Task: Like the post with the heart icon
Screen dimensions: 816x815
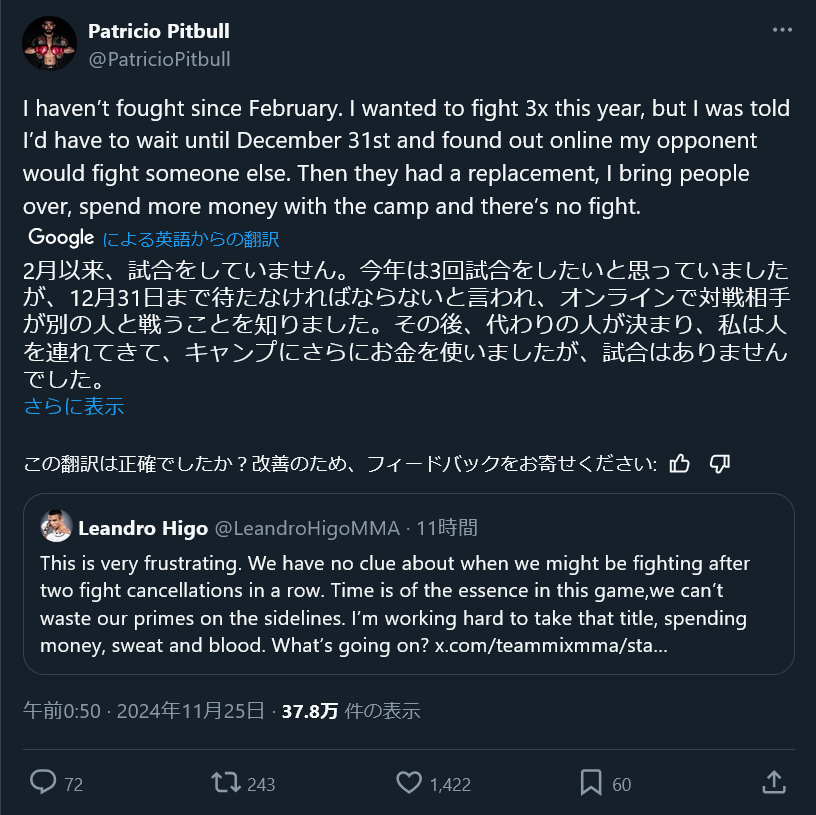Action: [x=409, y=783]
